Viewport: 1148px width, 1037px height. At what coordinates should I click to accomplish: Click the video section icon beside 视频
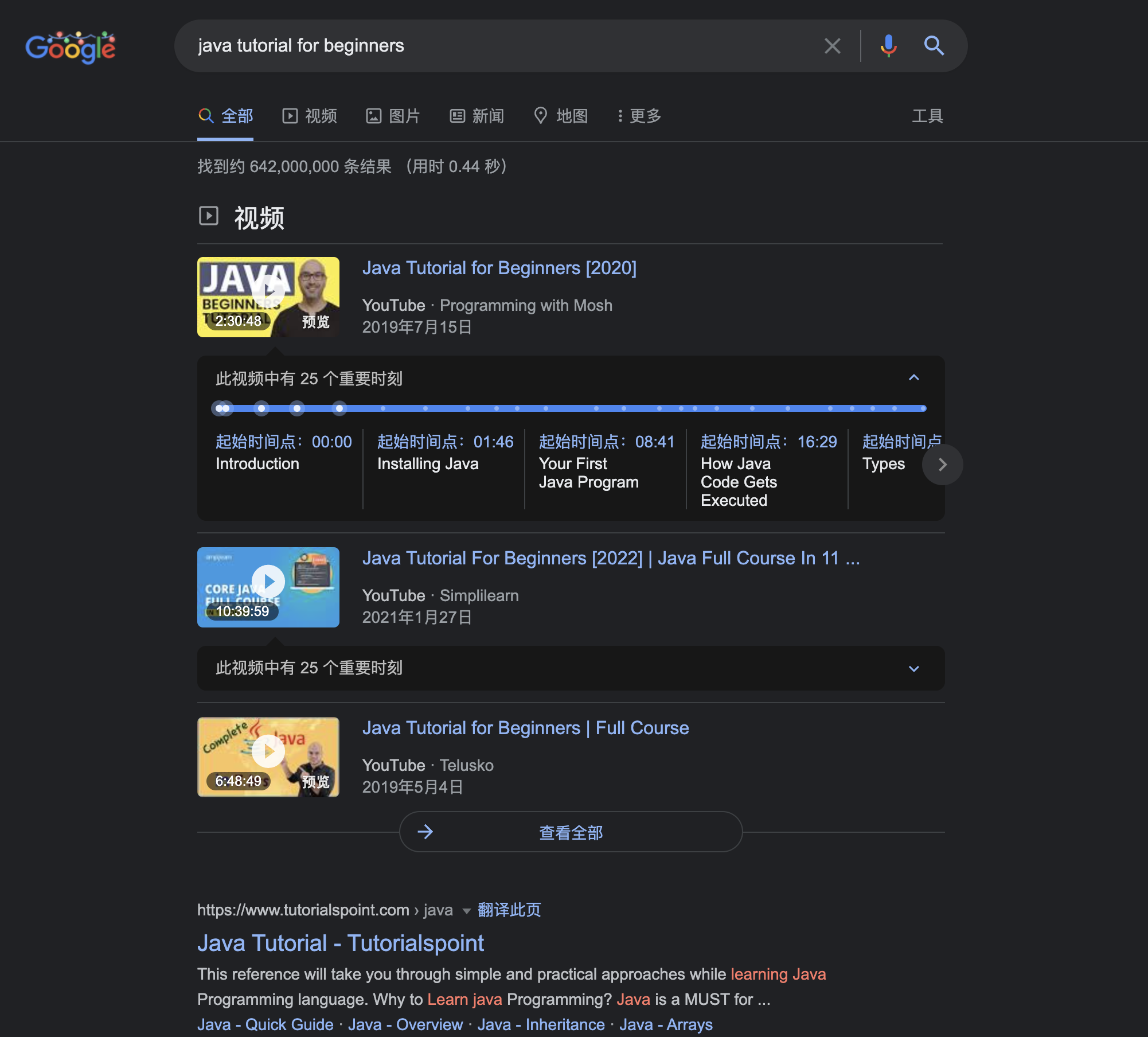[209, 216]
